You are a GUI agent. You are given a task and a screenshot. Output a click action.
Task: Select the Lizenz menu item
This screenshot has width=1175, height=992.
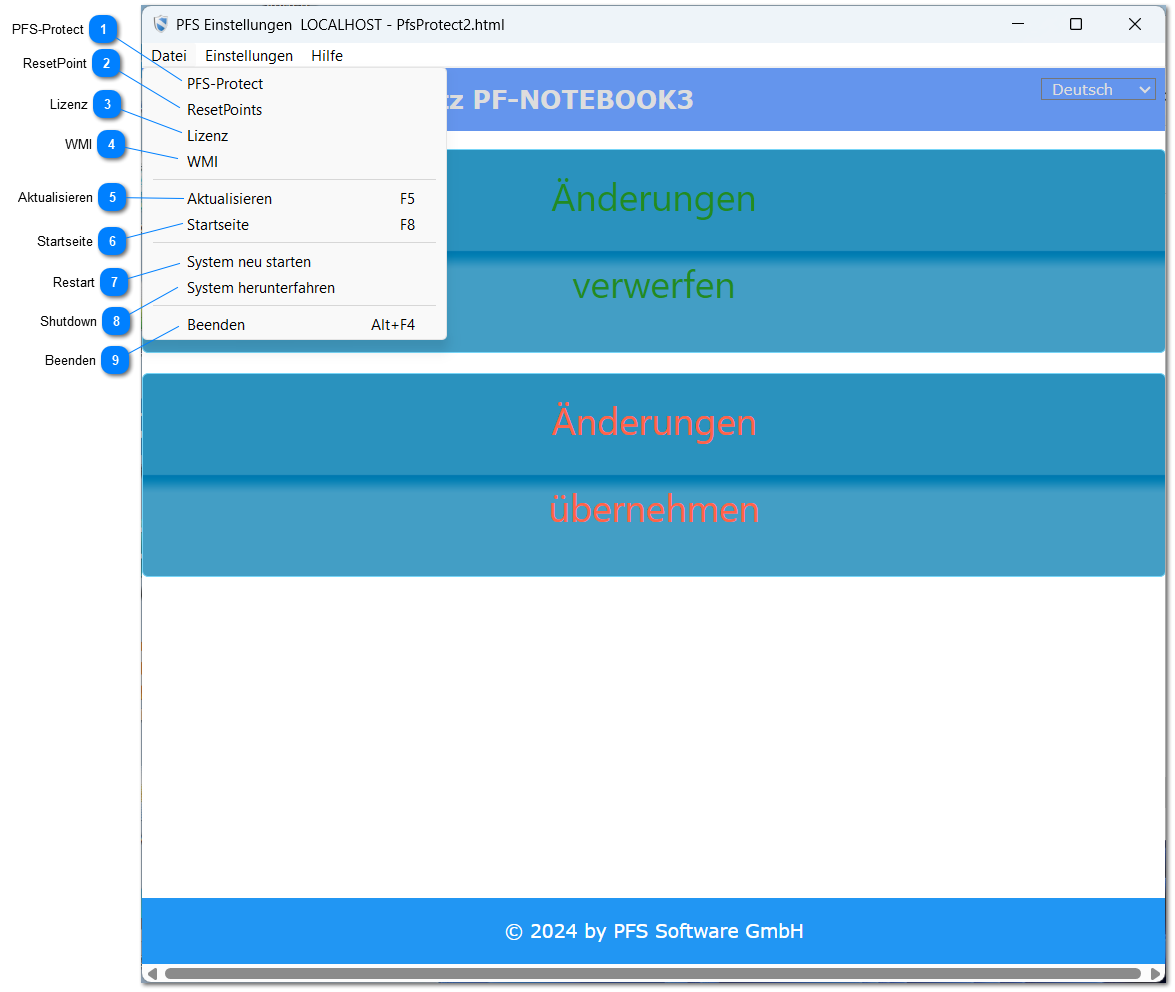207,136
